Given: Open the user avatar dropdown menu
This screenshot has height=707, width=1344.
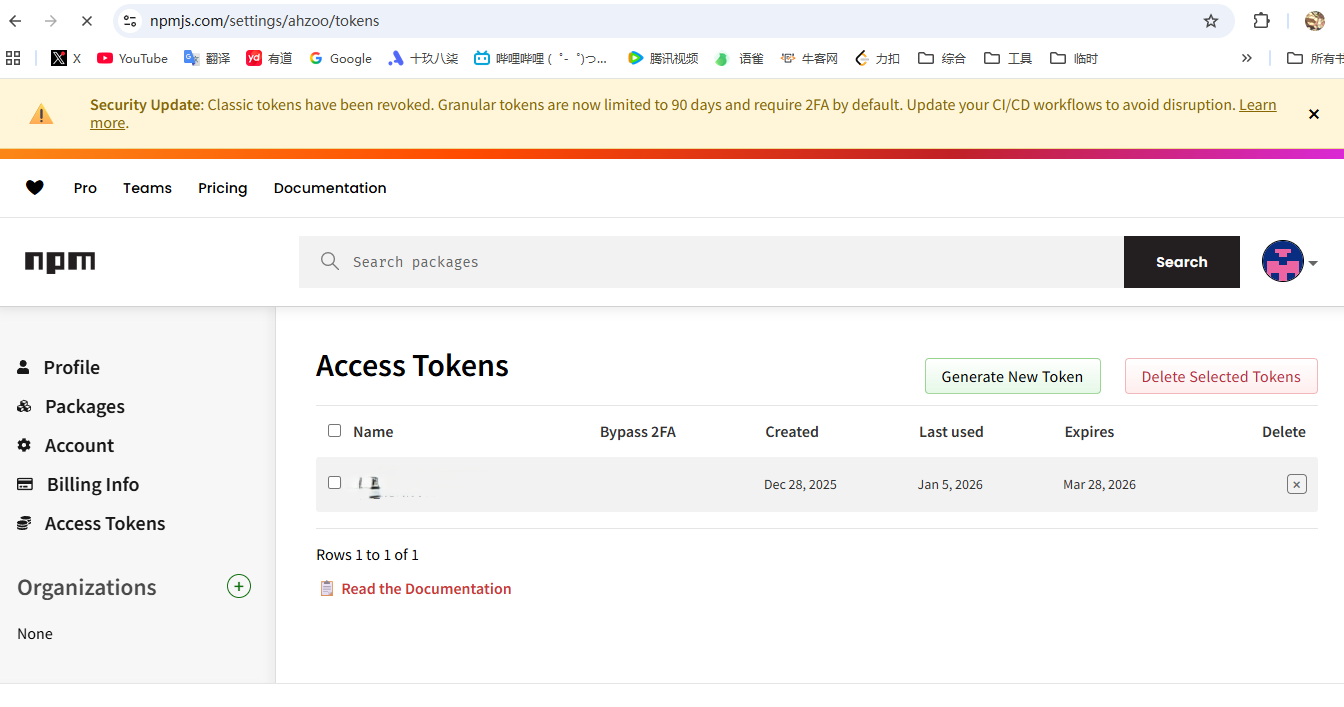Looking at the screenshot, I should (x=1289, y=262).
